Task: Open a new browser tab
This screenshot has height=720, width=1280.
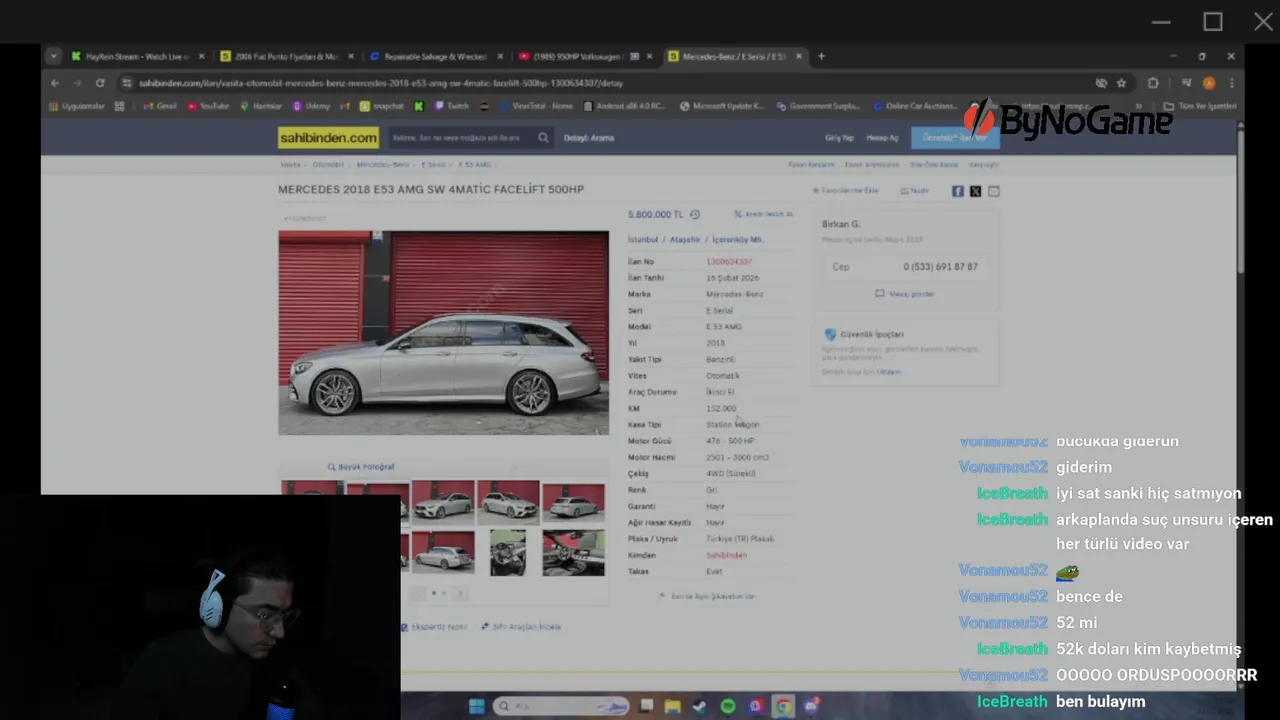Action: (821, 56)
